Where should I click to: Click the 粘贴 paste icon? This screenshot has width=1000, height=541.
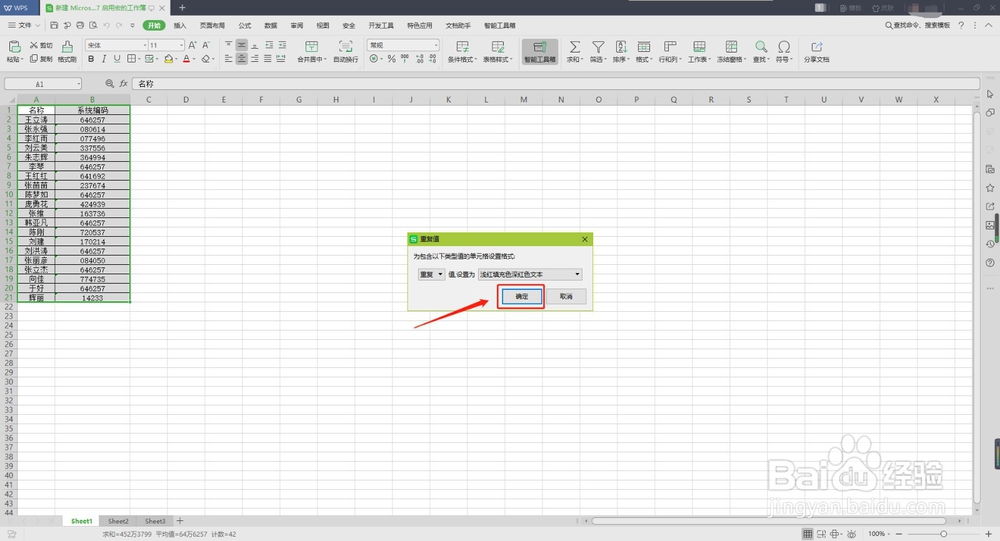14,47
